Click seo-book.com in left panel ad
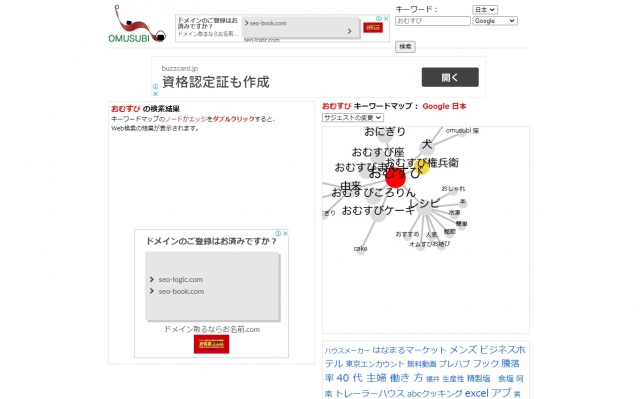 181,291
